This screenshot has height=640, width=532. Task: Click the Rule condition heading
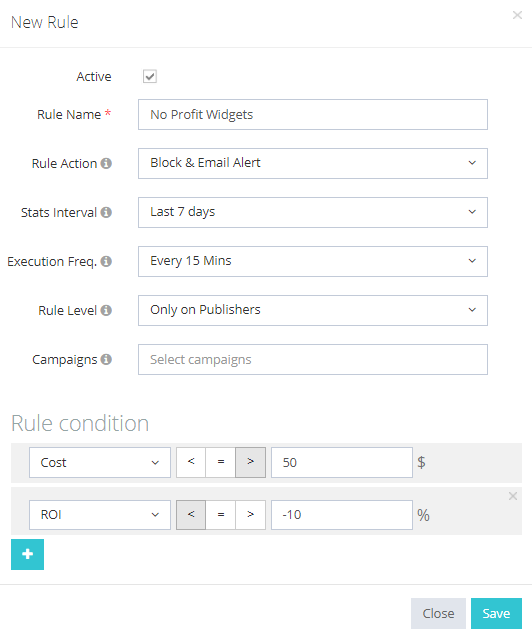[80, 423]
